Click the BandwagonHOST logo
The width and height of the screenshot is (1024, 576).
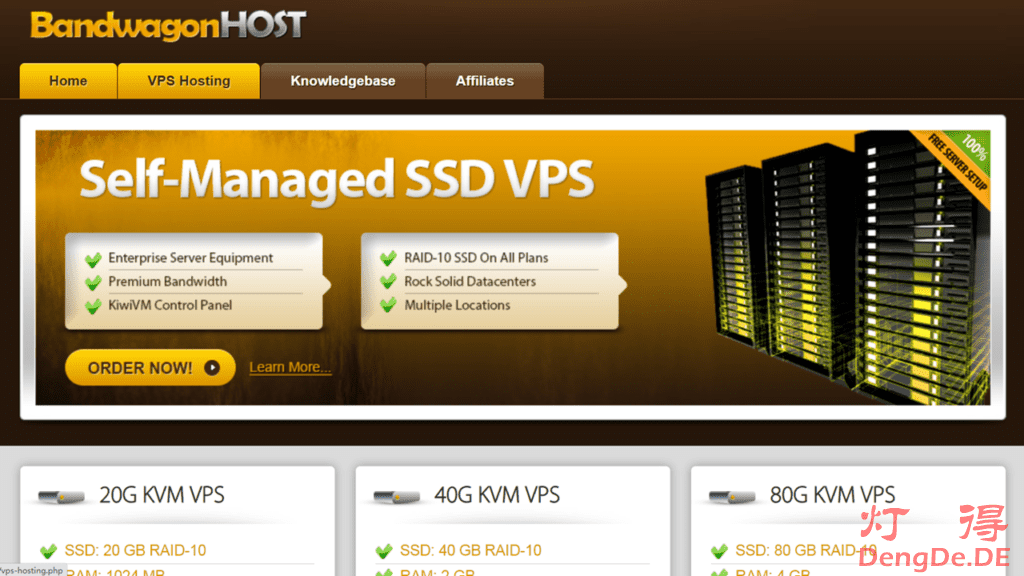click(x=168, y=24)
